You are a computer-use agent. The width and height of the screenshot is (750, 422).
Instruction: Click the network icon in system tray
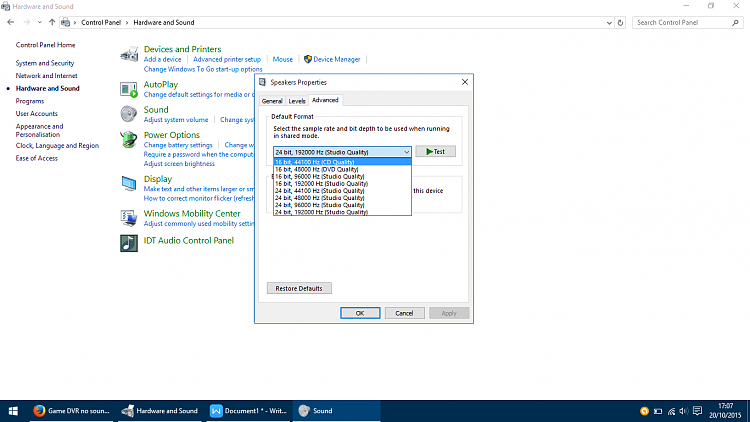click(x=672, y=411)
